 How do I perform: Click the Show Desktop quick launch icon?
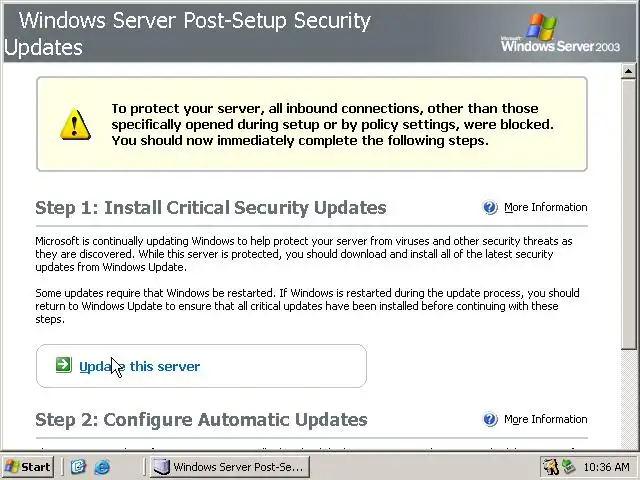(x=79, y=467)
